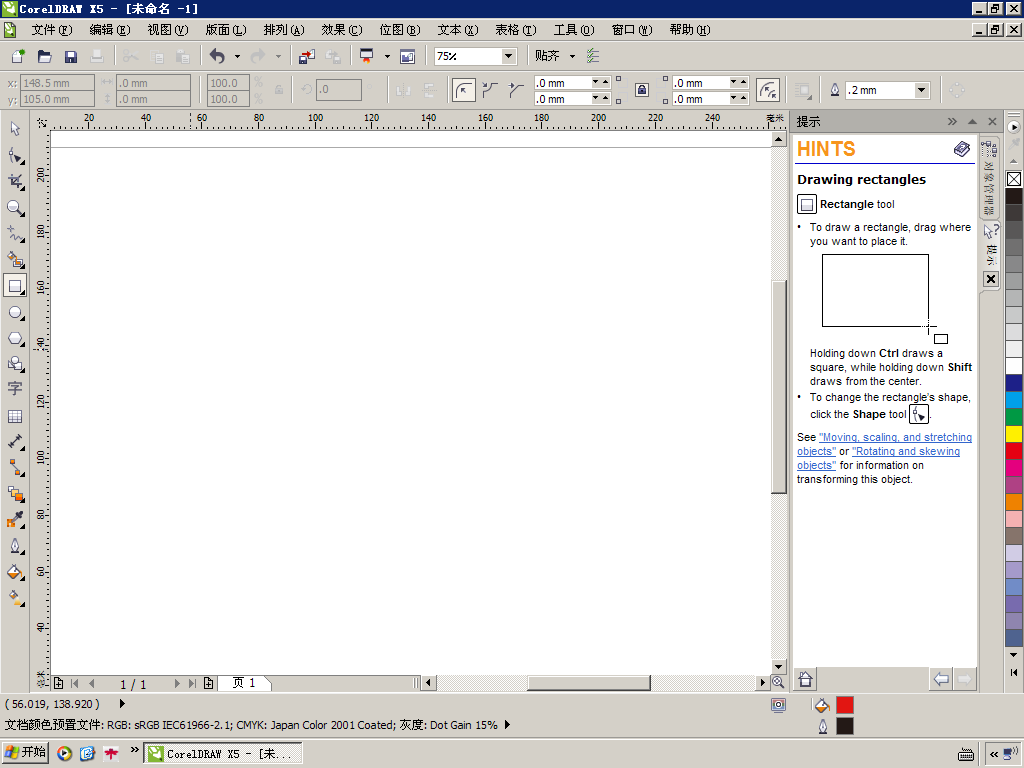The width and height of the screenshot is (1024, 768).
Task: Click the Hints back arrow button
Action: click(x=941, y=679)
